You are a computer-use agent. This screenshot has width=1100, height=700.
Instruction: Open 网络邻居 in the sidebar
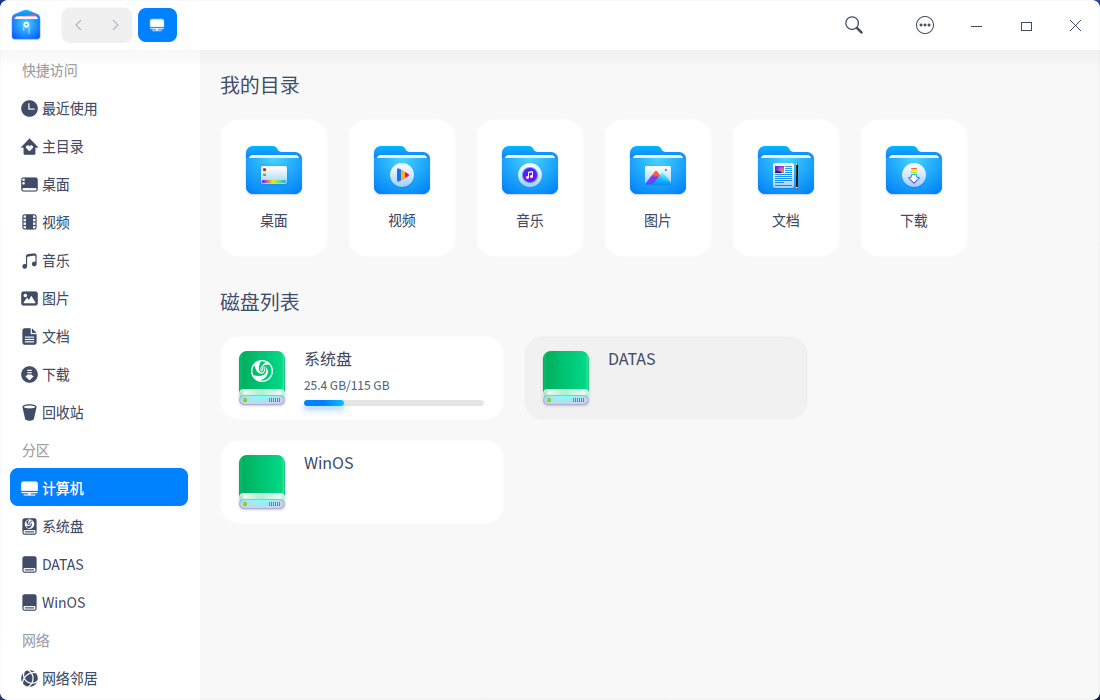[x=99, y=678]
